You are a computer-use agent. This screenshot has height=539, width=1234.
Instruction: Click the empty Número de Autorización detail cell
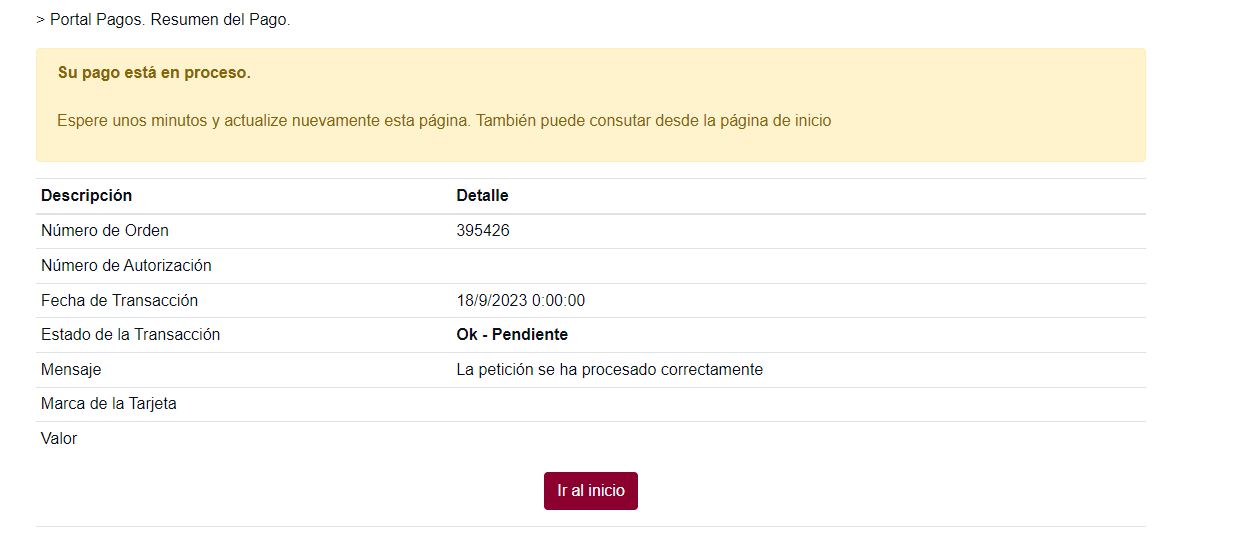tap(797, 266)
